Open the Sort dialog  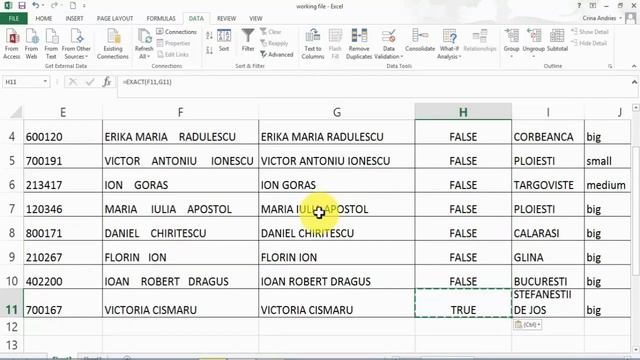pyautogui.click(x=224, y=41)
